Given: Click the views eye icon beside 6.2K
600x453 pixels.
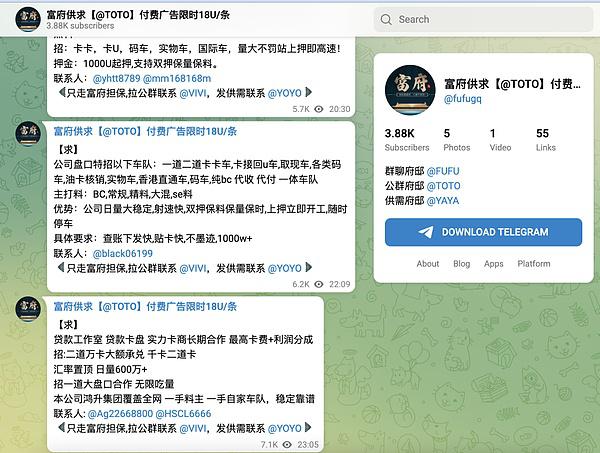Looking at the screenshot, I should click(x=318, y=284).
